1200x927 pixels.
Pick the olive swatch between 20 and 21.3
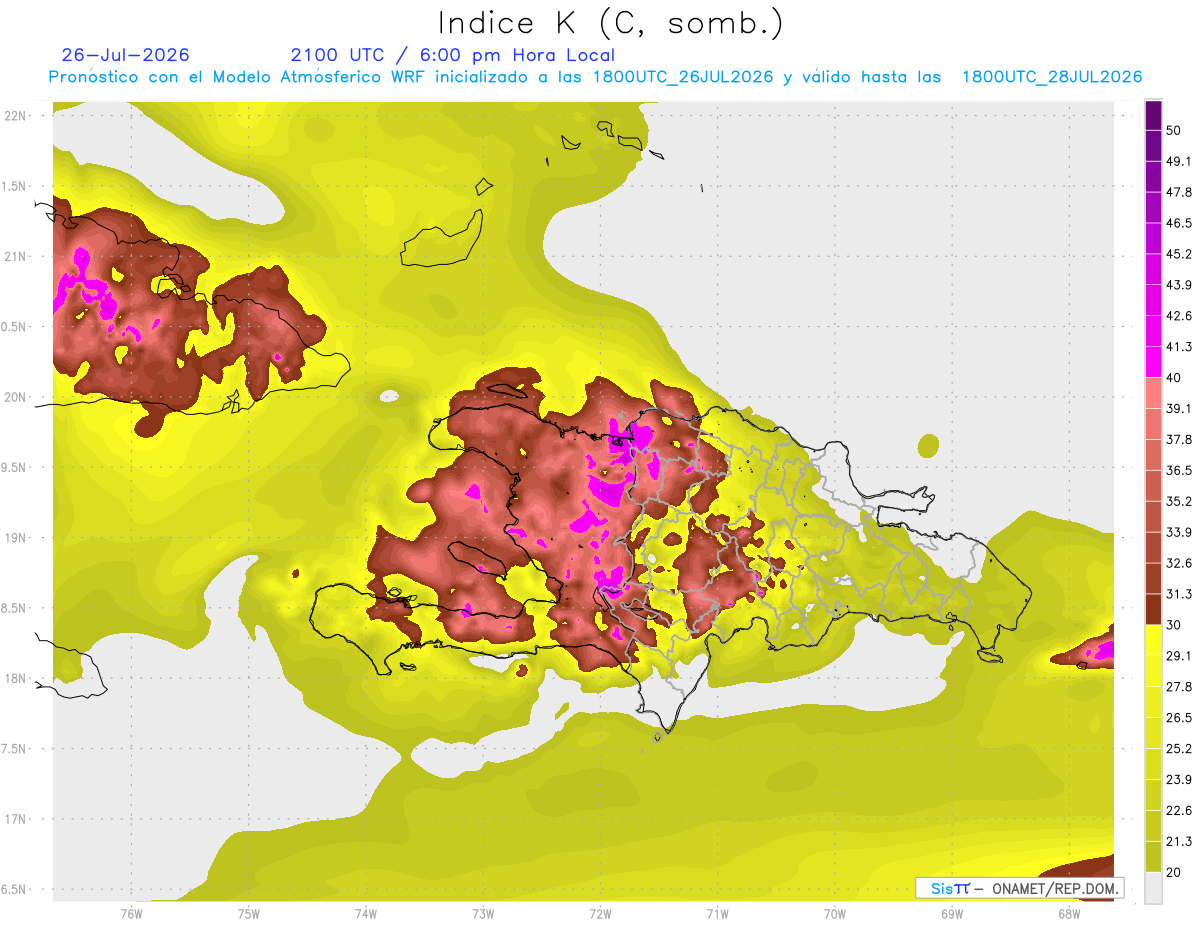point(1153,856)
